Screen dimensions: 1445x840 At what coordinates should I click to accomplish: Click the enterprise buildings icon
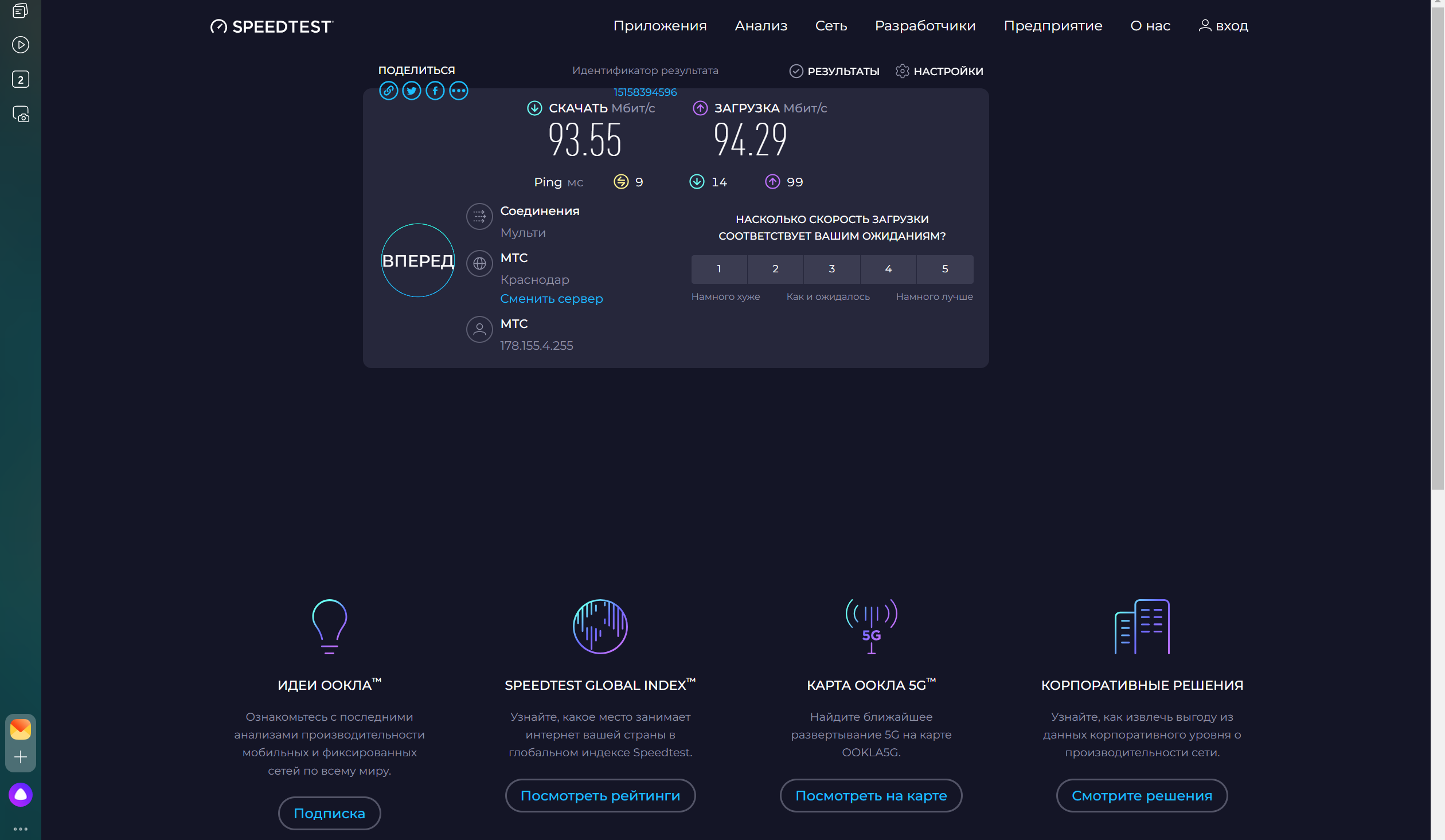tap(1142, 626)
